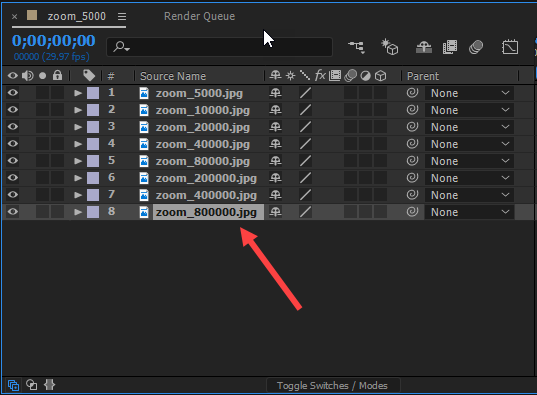This screenshot has height=395, width=537.
Task: Click the # layer number column header
Action: (x=111, y=76)
